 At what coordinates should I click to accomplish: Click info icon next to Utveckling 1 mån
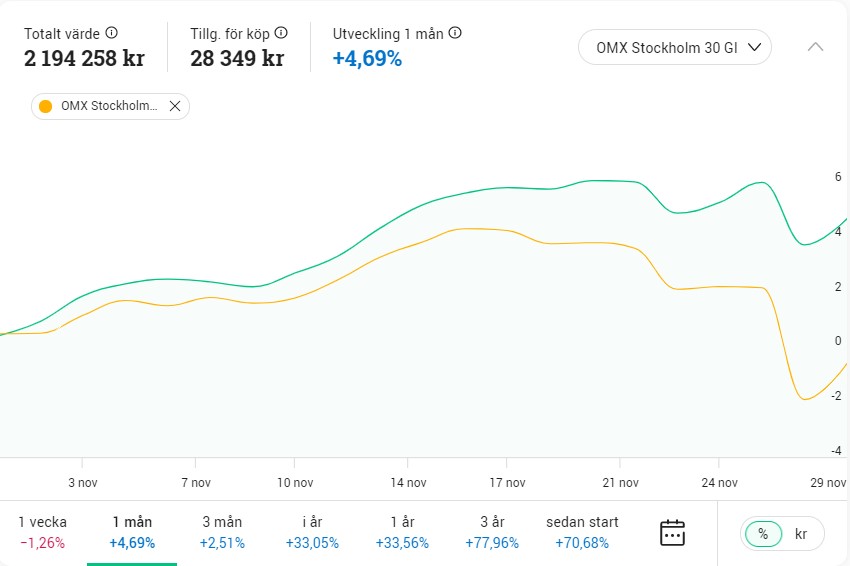point(455,33)
